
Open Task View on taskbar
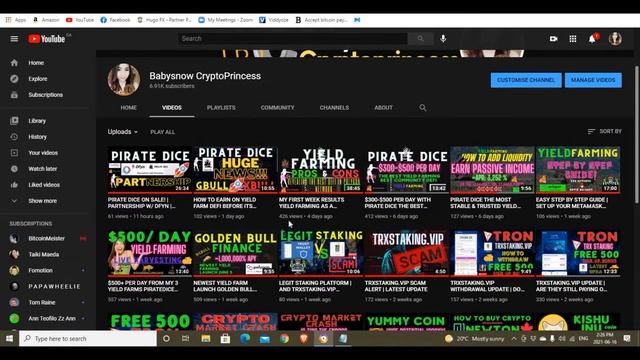(185, 338)
